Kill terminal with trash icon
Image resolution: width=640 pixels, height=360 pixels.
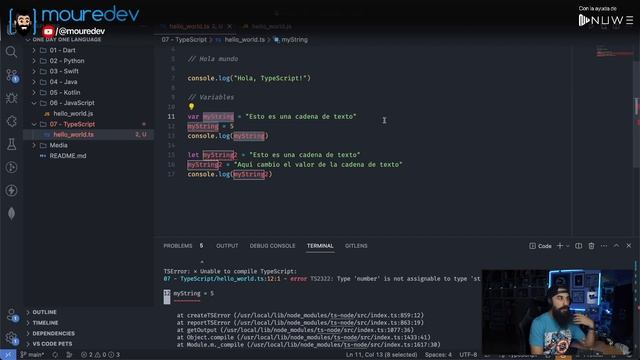pos(591,246)
